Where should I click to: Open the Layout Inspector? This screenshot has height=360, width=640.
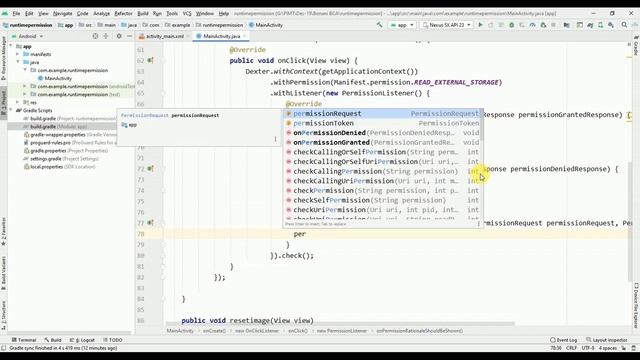click(x=607, y=340)
